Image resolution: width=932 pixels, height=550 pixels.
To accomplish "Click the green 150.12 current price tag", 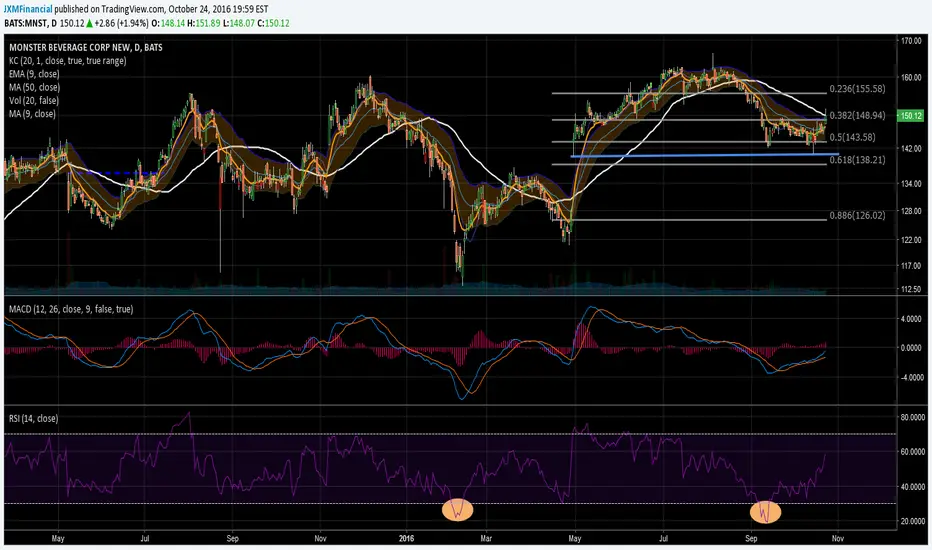I will 911,116.
